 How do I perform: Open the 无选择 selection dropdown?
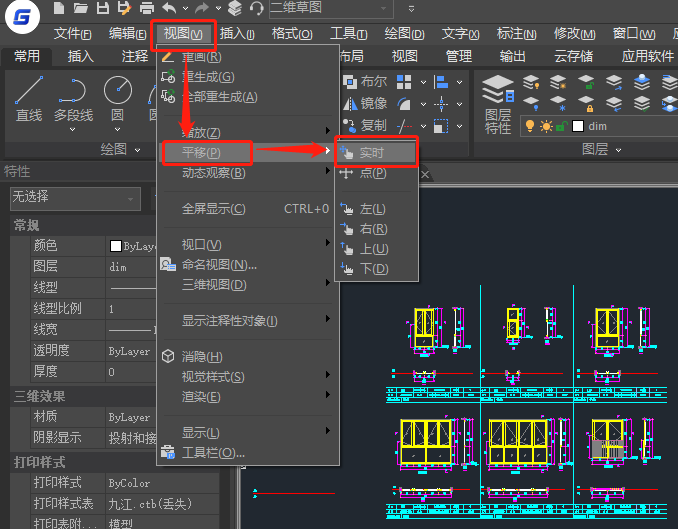pos(74,197)
